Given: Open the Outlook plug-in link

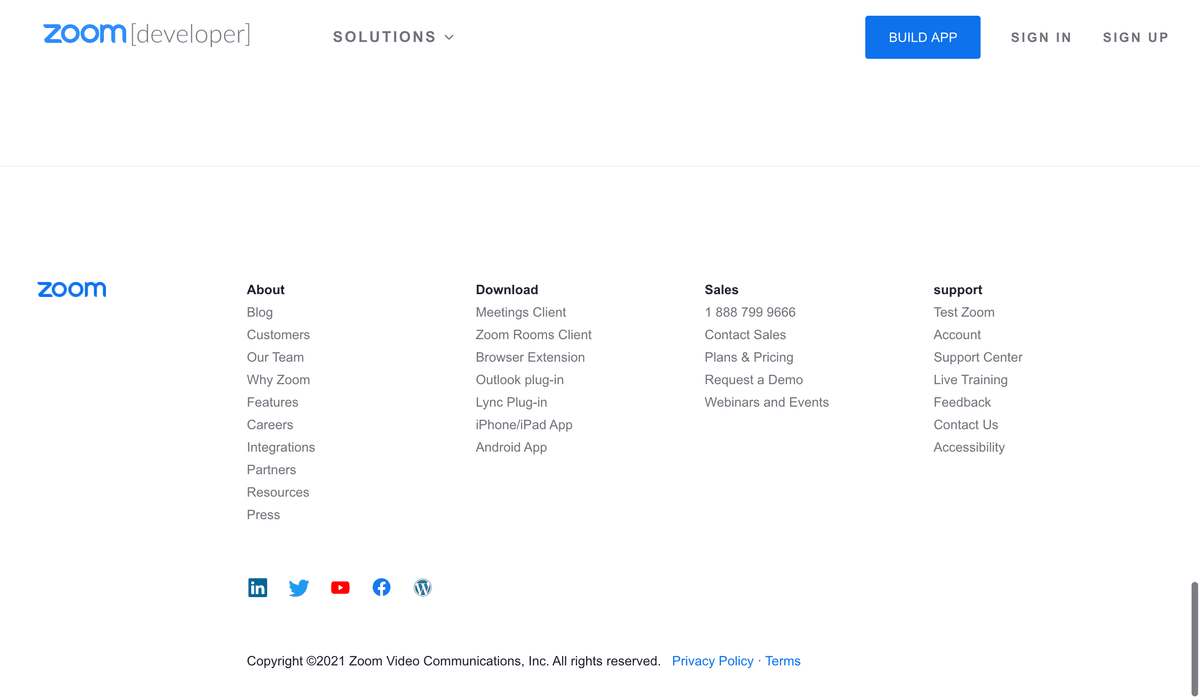Looking at the screenshot, I should click(x=520, y=380).
